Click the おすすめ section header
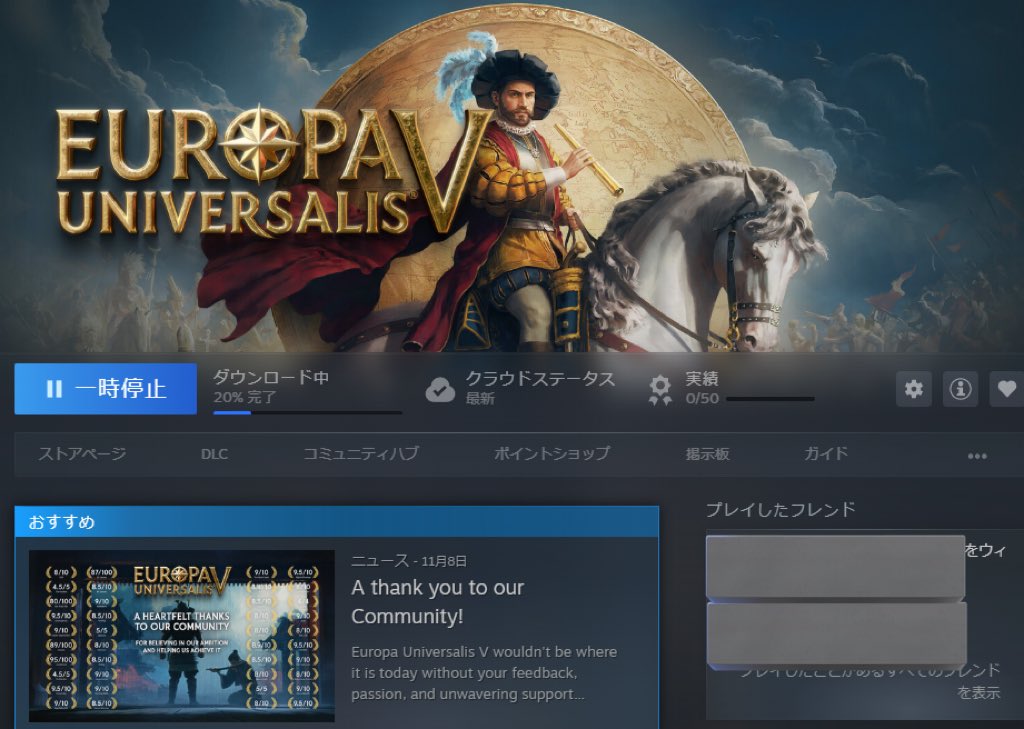Screen dimensions: 1024x729 pyautogui.click(x=336, y=522)
